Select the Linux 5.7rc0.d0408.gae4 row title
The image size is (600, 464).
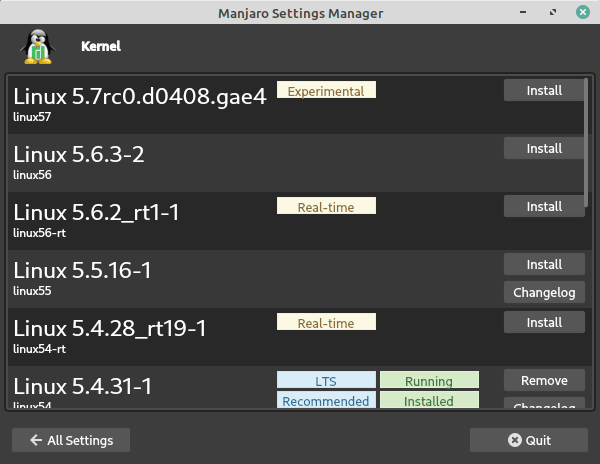click(140, 96)
